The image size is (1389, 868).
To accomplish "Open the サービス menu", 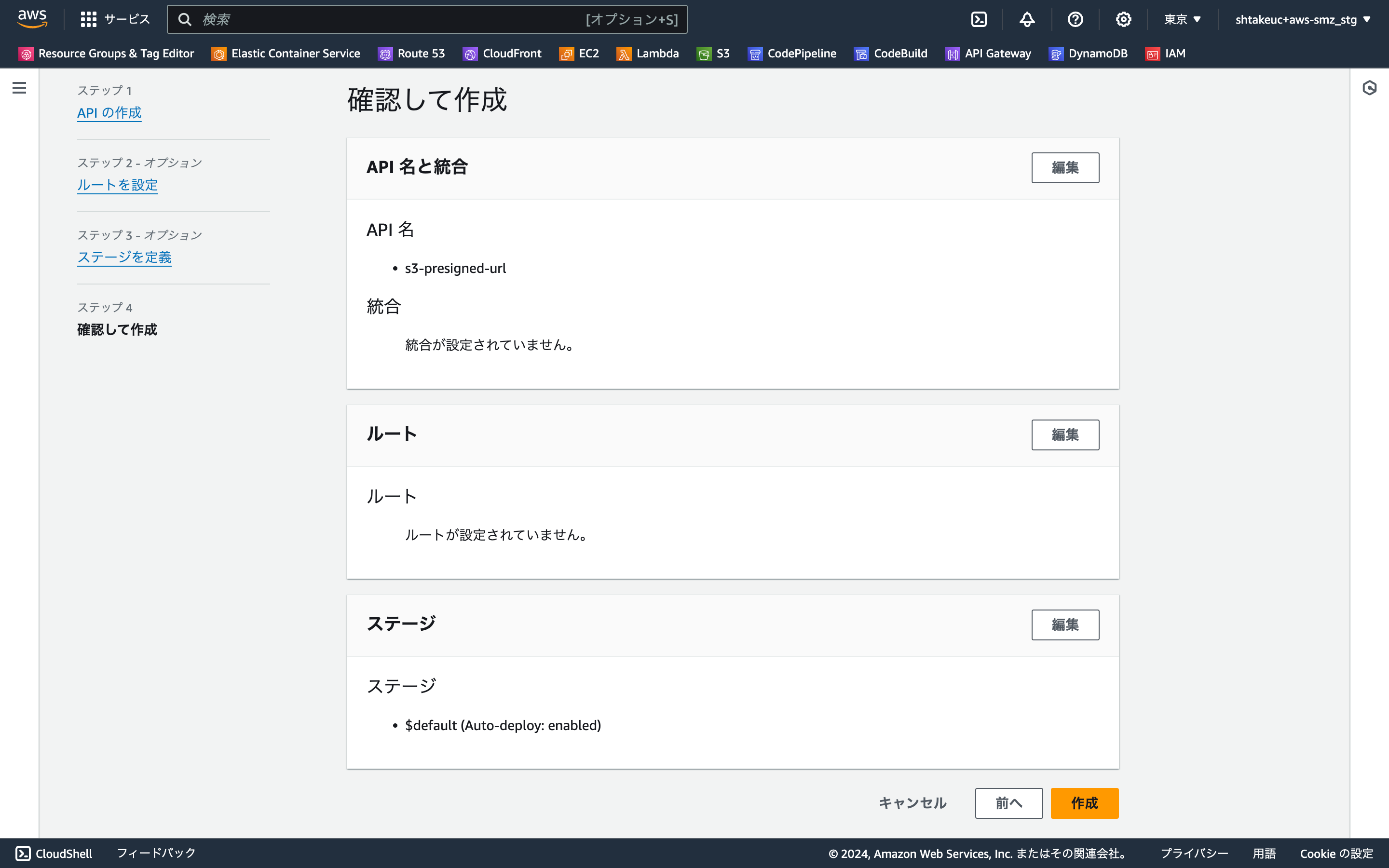I will pos(114,19).
